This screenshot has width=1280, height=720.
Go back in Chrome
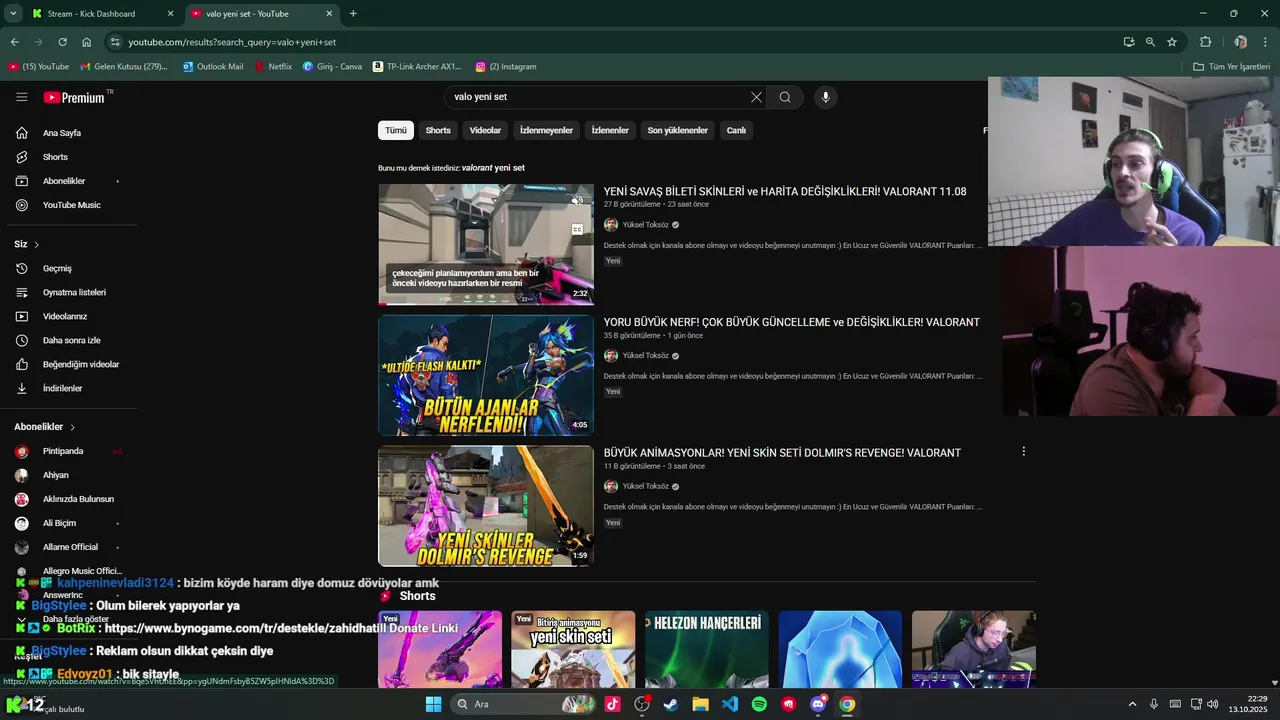14,42
